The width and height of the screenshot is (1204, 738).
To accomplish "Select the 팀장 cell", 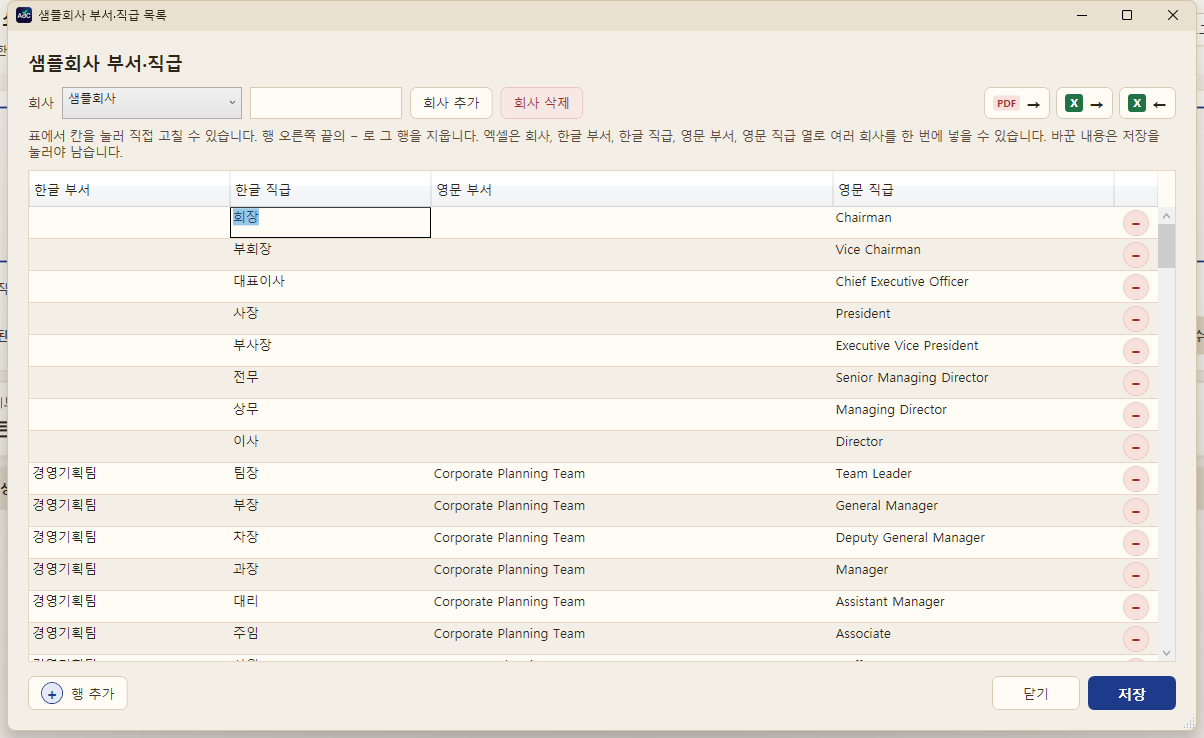I will [331, 478].
